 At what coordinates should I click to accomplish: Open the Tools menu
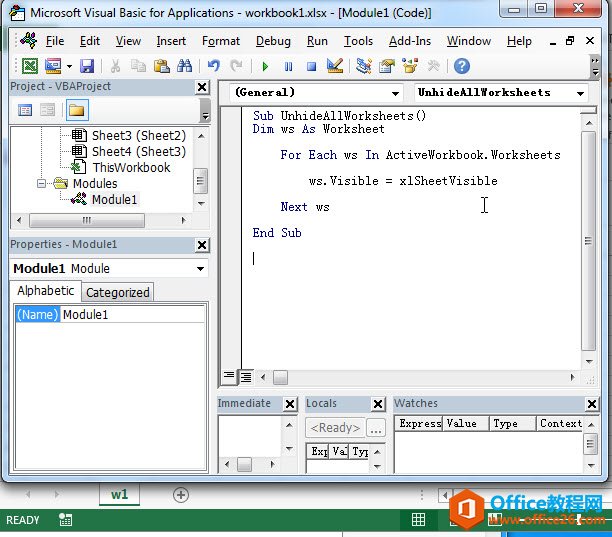pyautogui.click(x=358, y=41)
